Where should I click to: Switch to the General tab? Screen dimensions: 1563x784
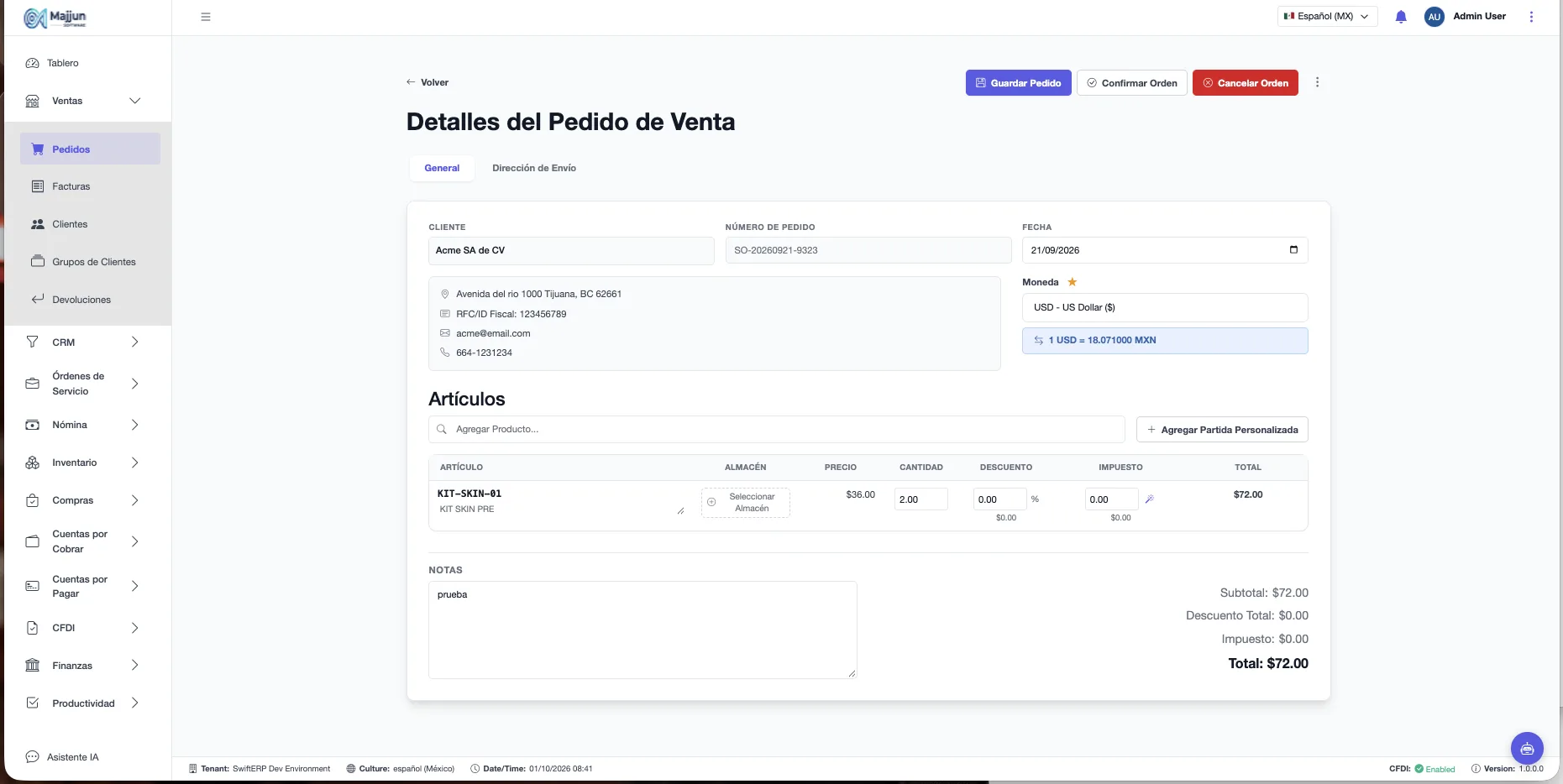[442, 168]
